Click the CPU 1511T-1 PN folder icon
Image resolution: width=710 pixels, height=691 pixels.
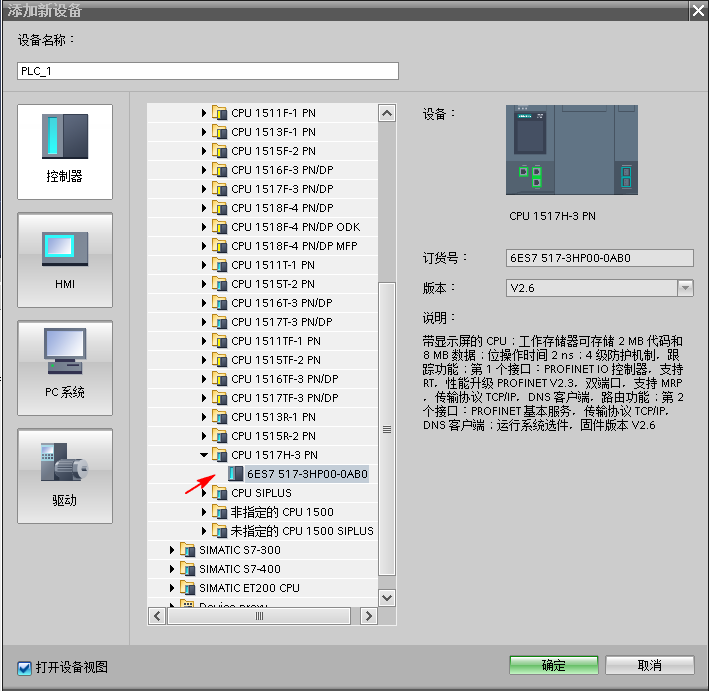click(220, 265)
